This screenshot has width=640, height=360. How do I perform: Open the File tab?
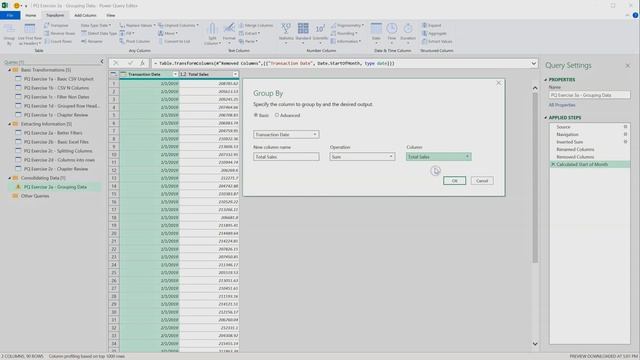(10, 15)
